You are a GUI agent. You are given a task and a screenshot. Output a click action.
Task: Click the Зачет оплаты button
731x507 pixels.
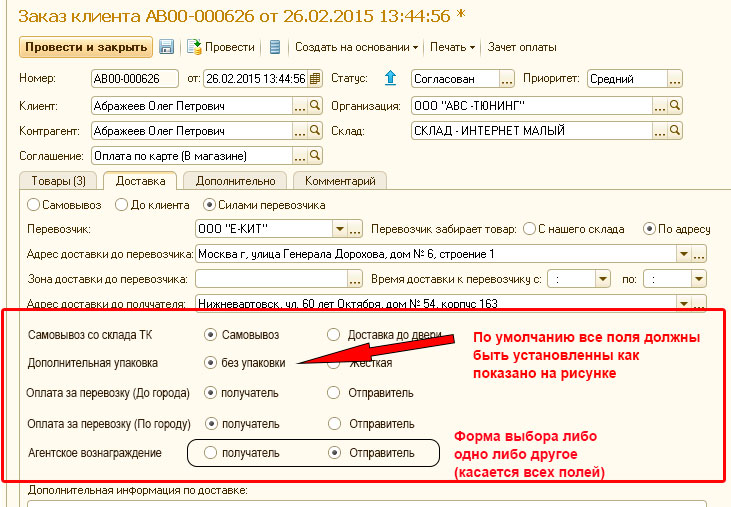click(524, 47)
